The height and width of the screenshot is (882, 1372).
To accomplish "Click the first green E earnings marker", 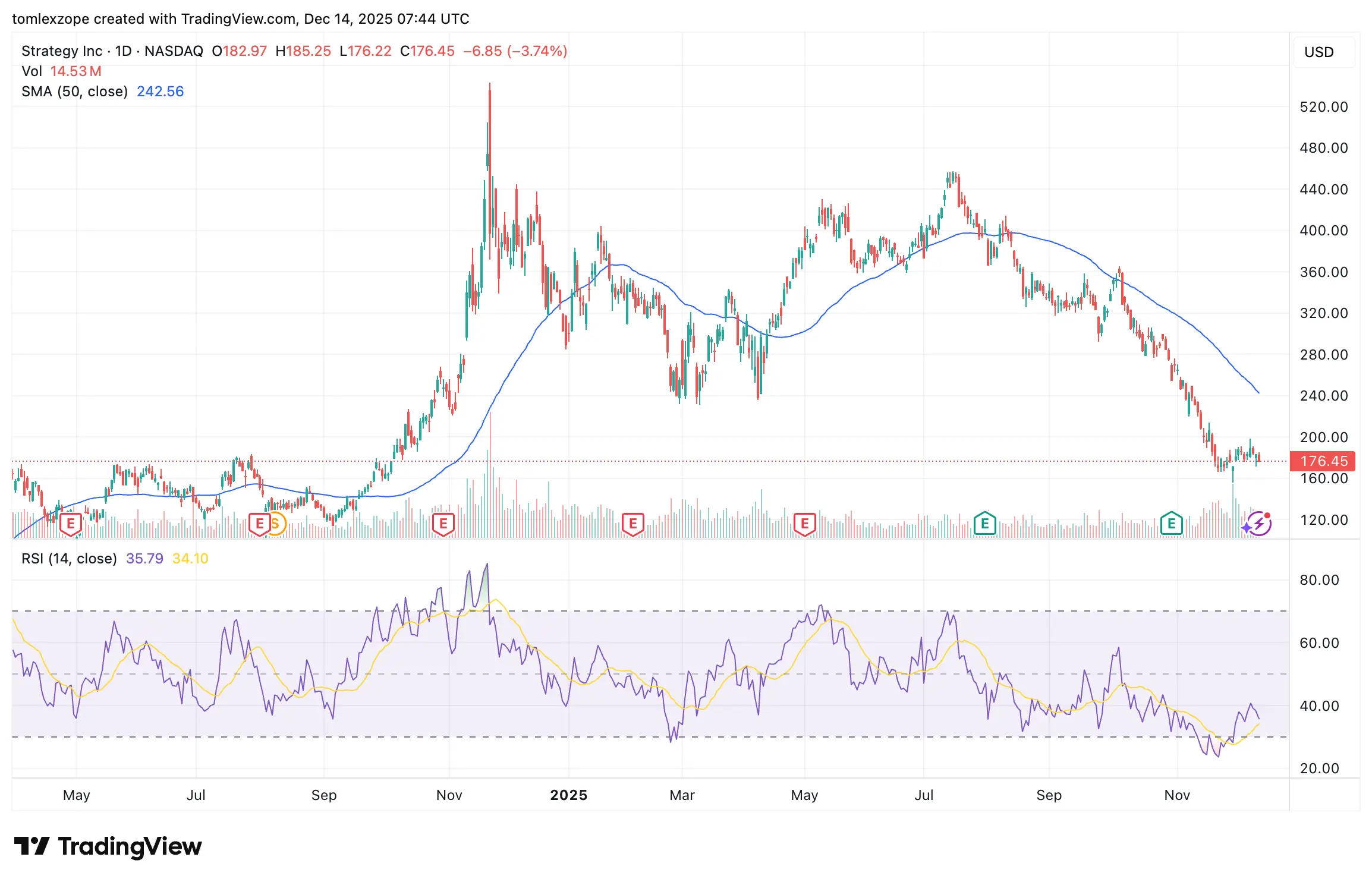I will pyautogui.click(x=984, y=524).
